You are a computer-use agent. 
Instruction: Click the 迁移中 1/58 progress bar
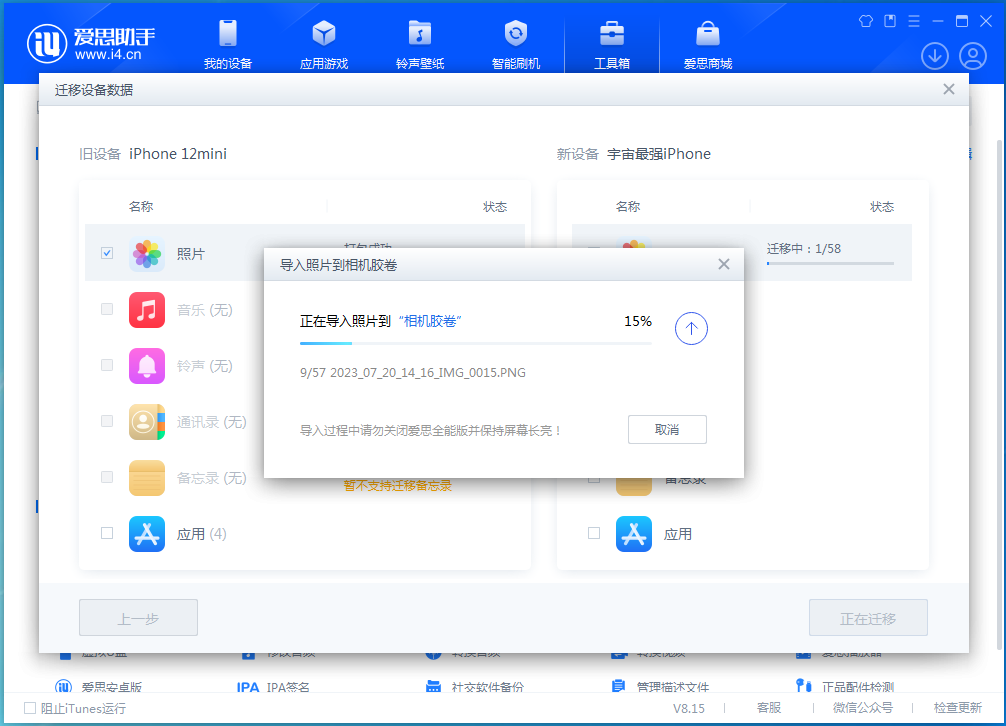(830, 263)
